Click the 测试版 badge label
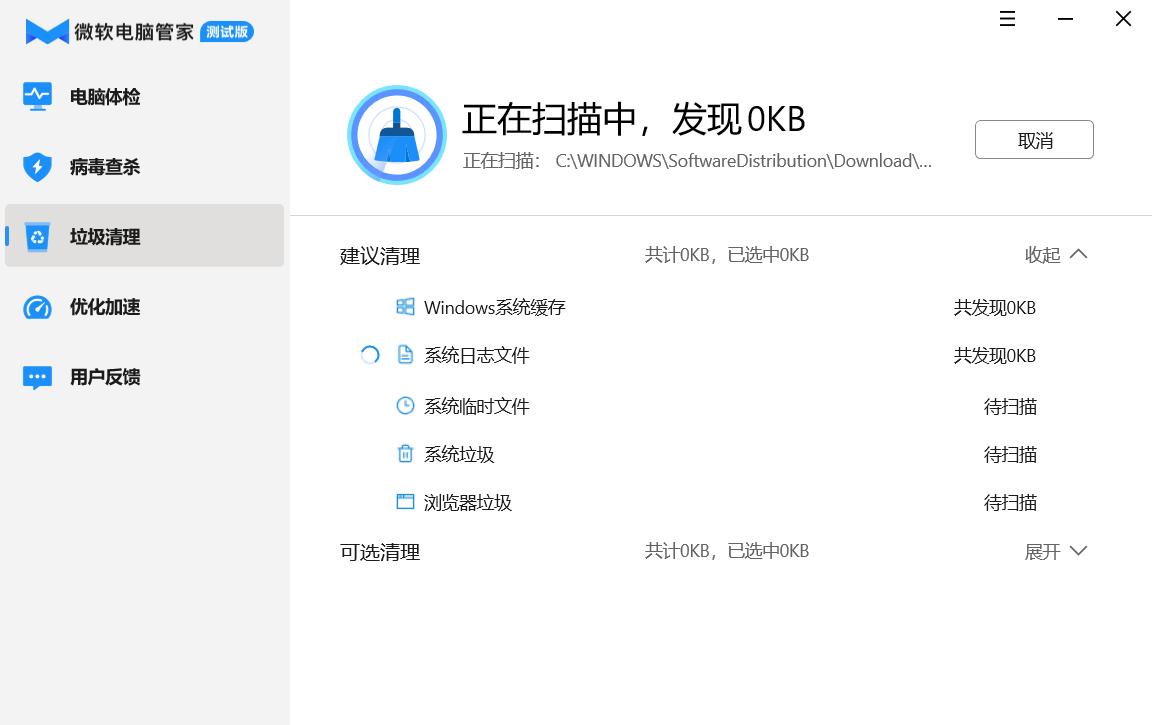This screenshot has width=1152, height=725. click(227, 31)
